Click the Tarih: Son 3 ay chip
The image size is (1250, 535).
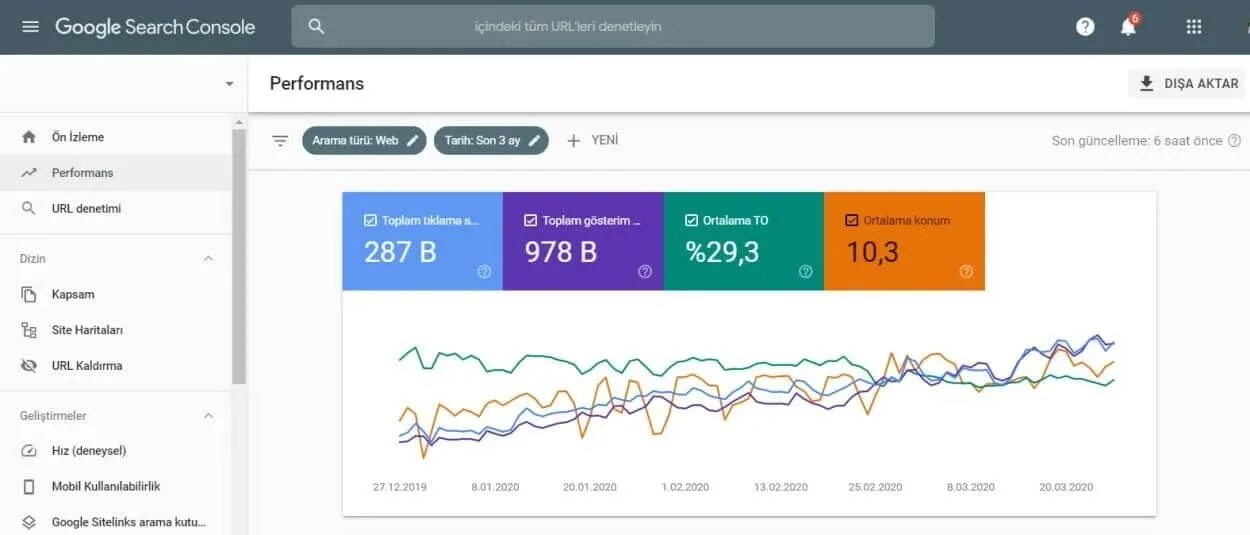click(491, 141)
